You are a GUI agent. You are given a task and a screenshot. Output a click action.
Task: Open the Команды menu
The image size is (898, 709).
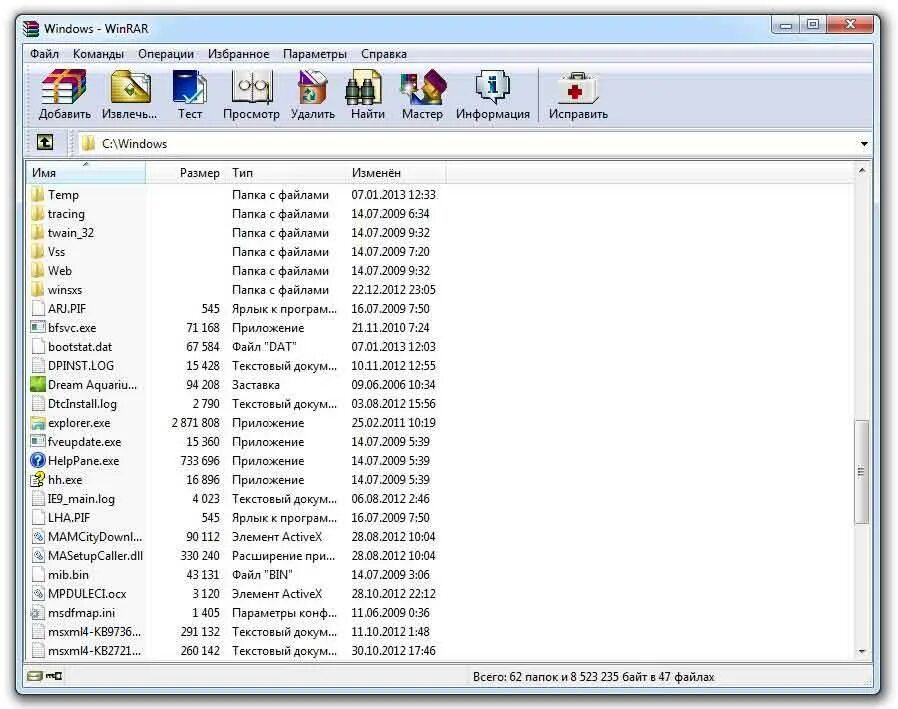pos(98,54)
